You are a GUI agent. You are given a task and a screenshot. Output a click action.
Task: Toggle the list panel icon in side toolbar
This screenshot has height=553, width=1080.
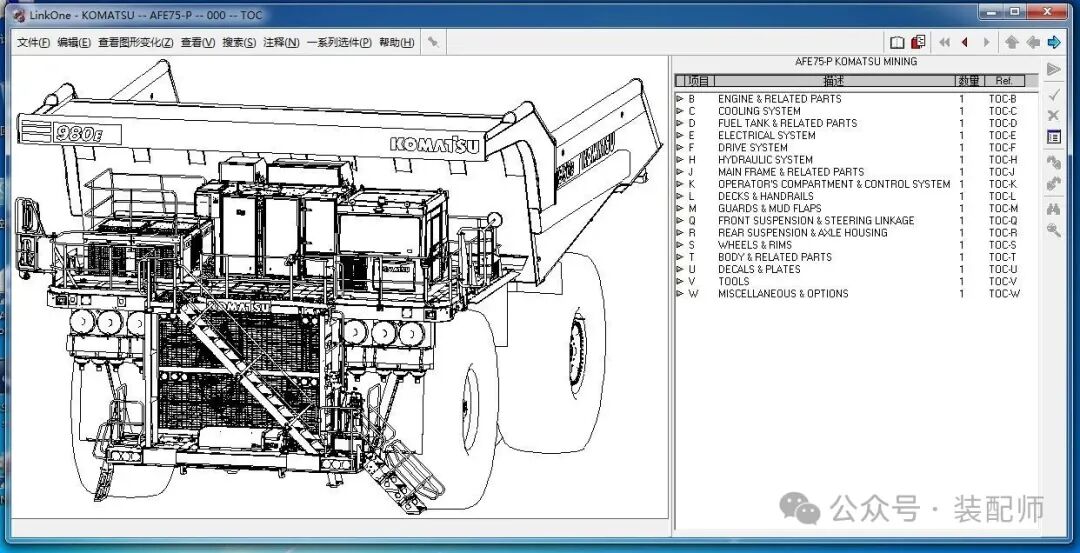click(1053, 137)
